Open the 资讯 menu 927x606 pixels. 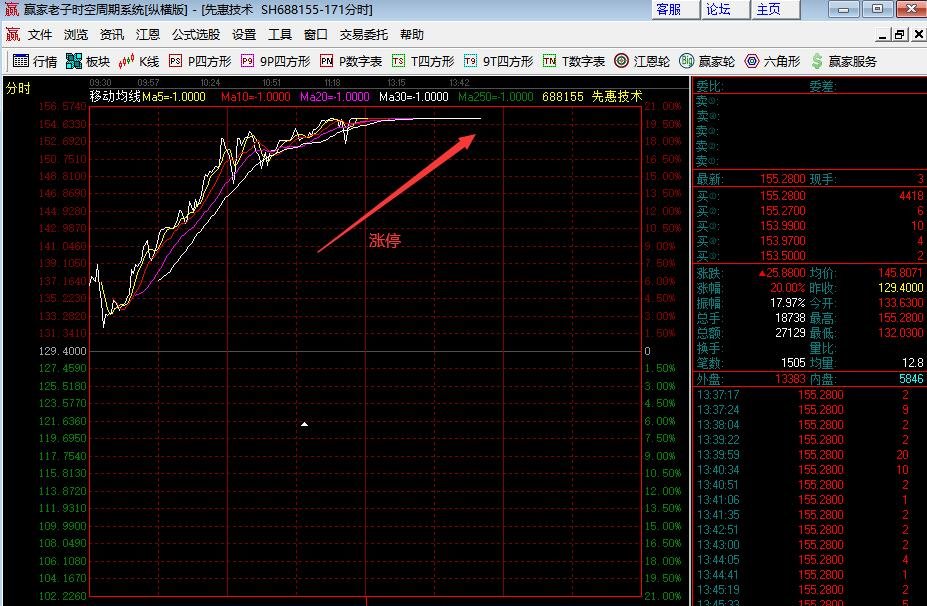click(112, 34)
